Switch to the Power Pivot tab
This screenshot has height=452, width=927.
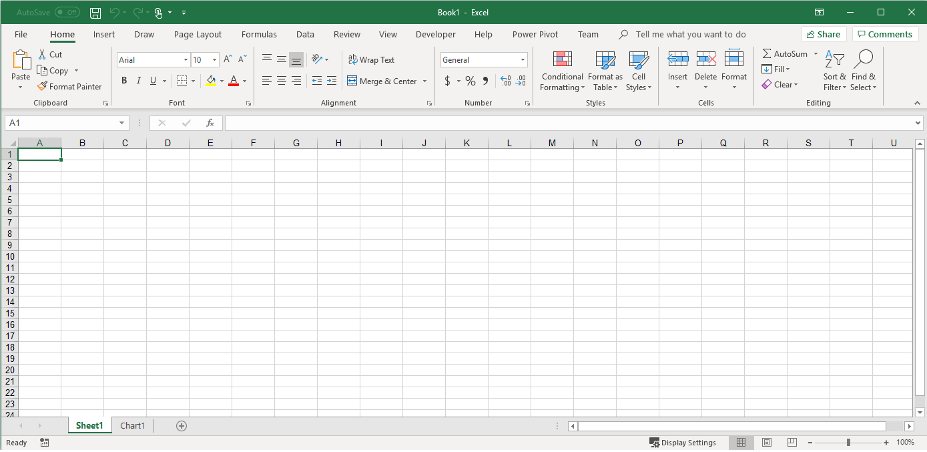[x=535, y=34]
